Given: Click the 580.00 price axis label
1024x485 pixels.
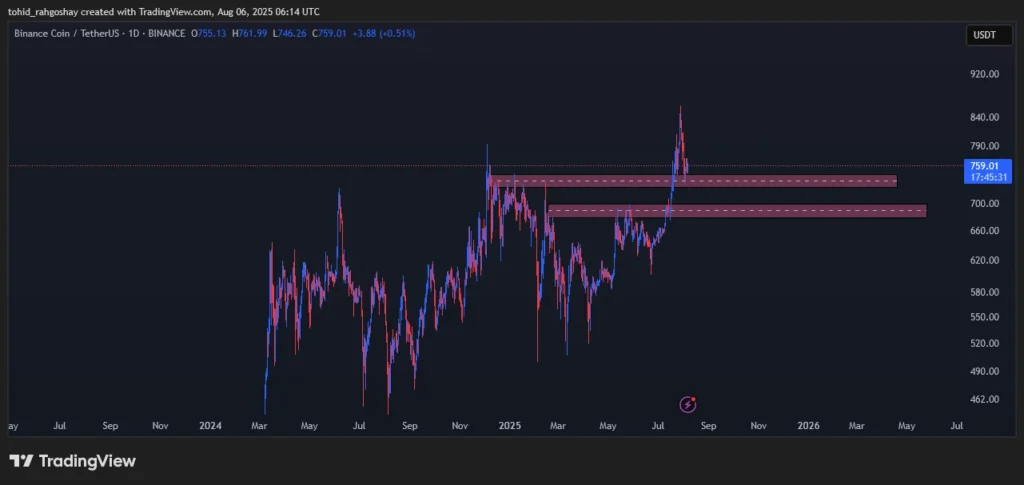Looking at the screenshot, I should (984, 292).
